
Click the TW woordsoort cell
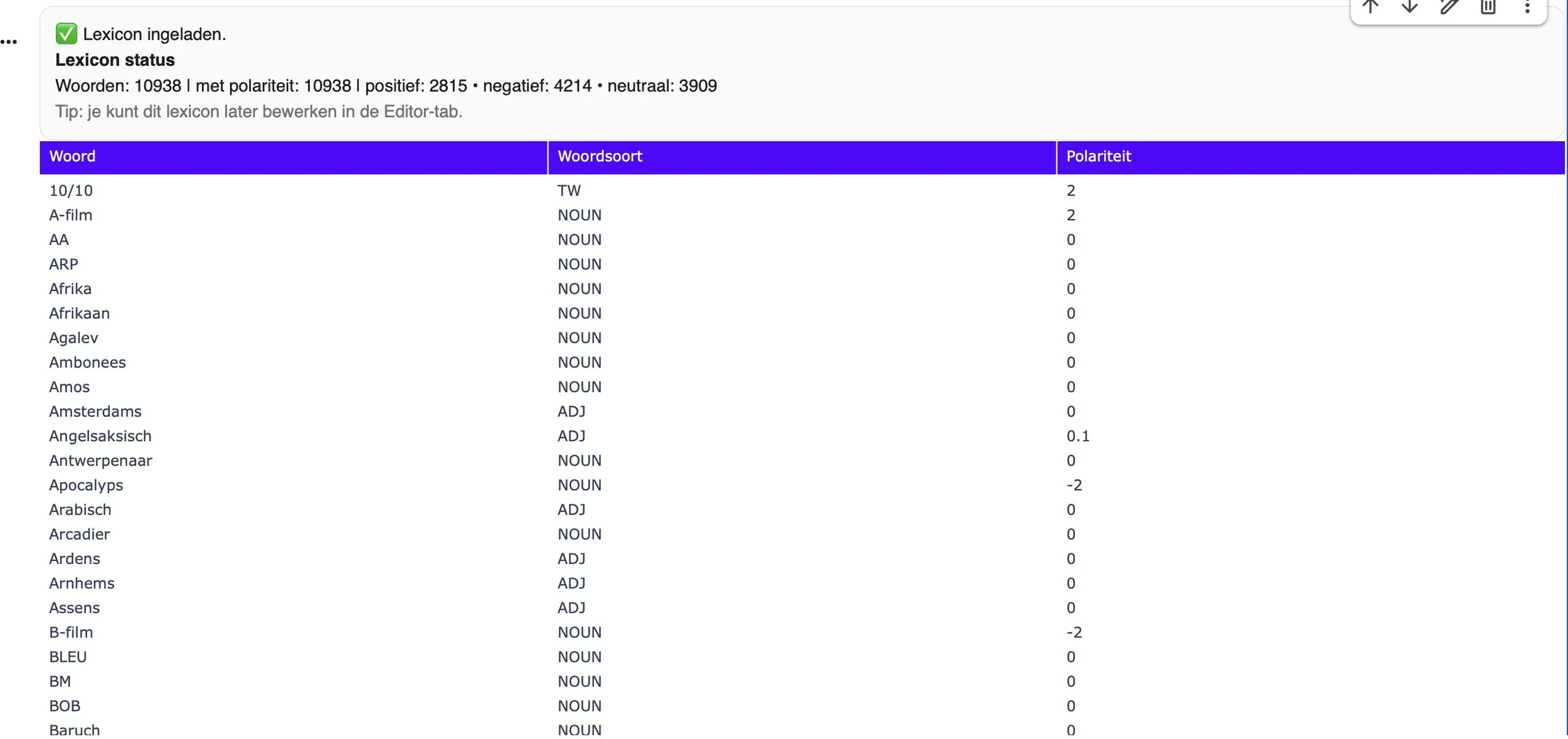click(x=569, y=191)
